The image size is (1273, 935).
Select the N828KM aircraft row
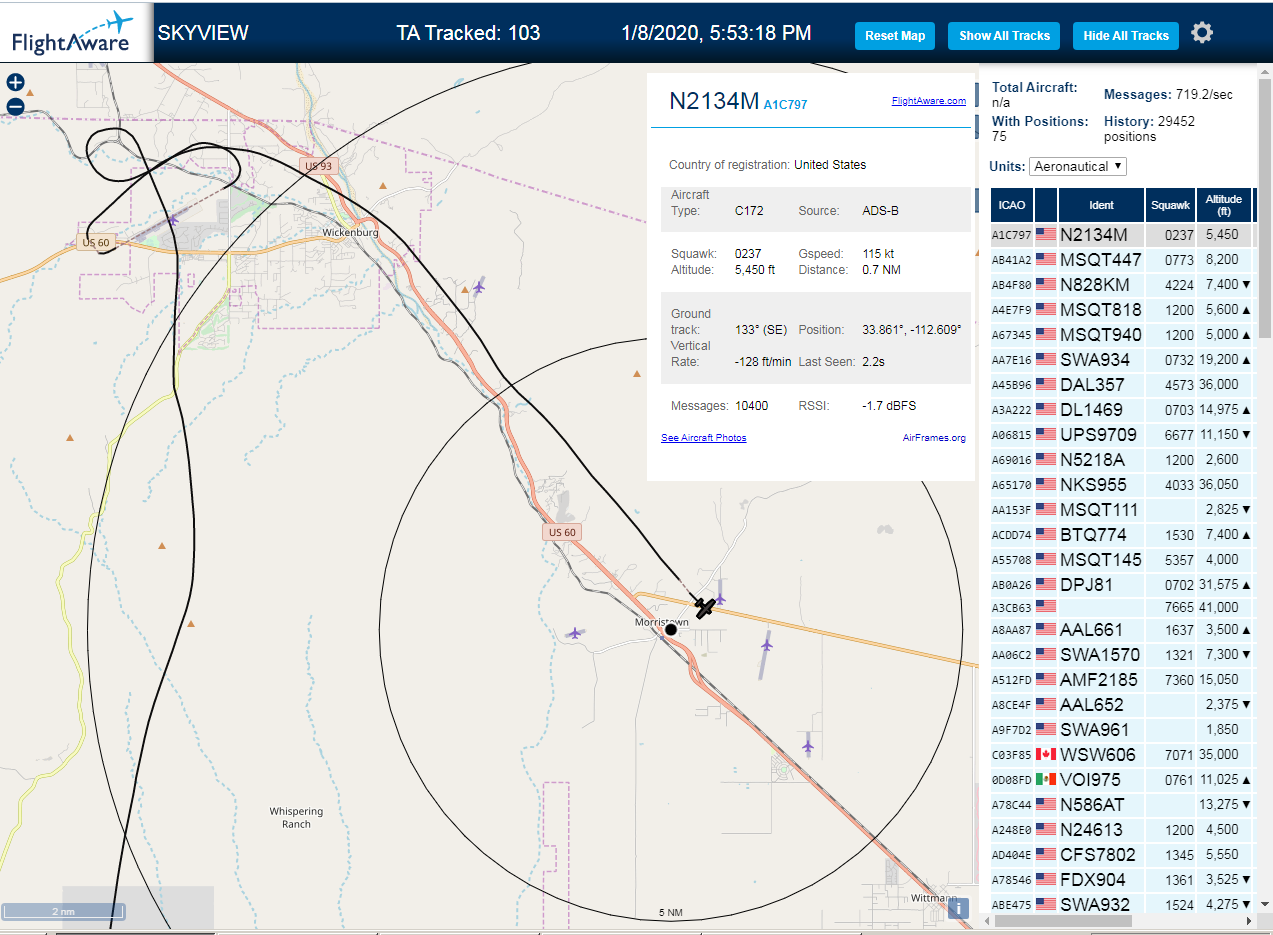click(x=1123, y=285)
